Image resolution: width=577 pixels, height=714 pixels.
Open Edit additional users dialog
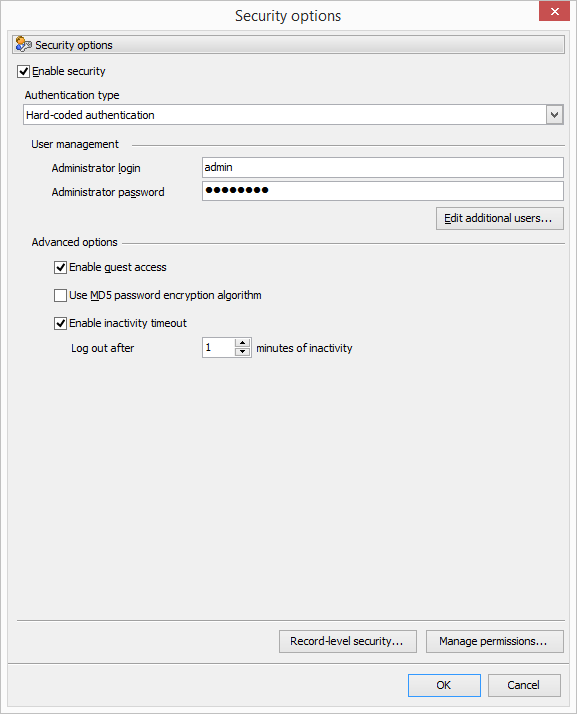pyautogui.click(x=500, y=219)
